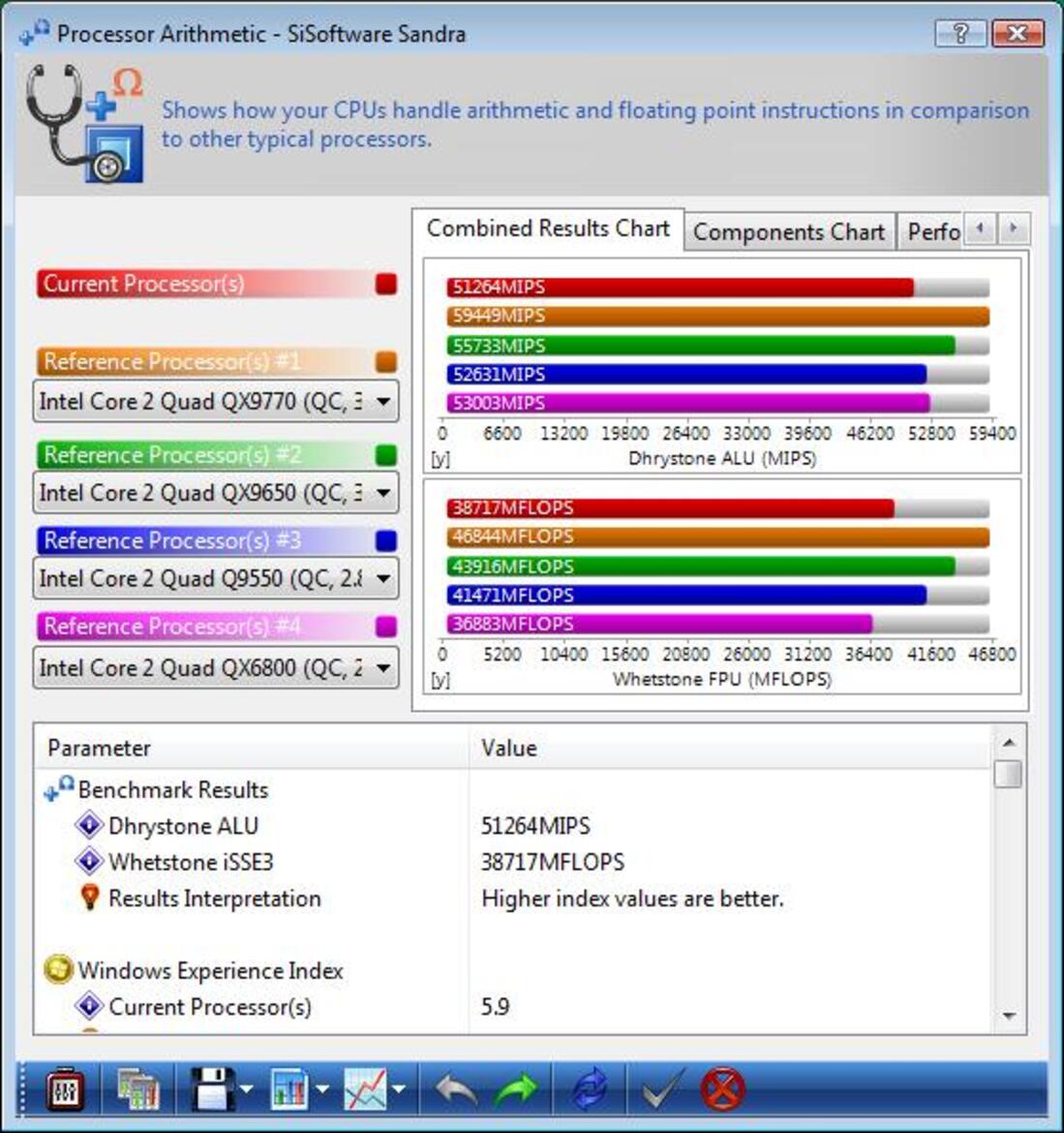
Task: Click the Parameter column header
Action: (252, 748)
